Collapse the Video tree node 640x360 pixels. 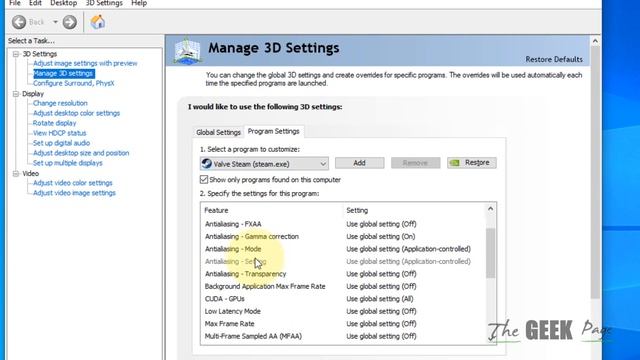[x=16, y=173]
